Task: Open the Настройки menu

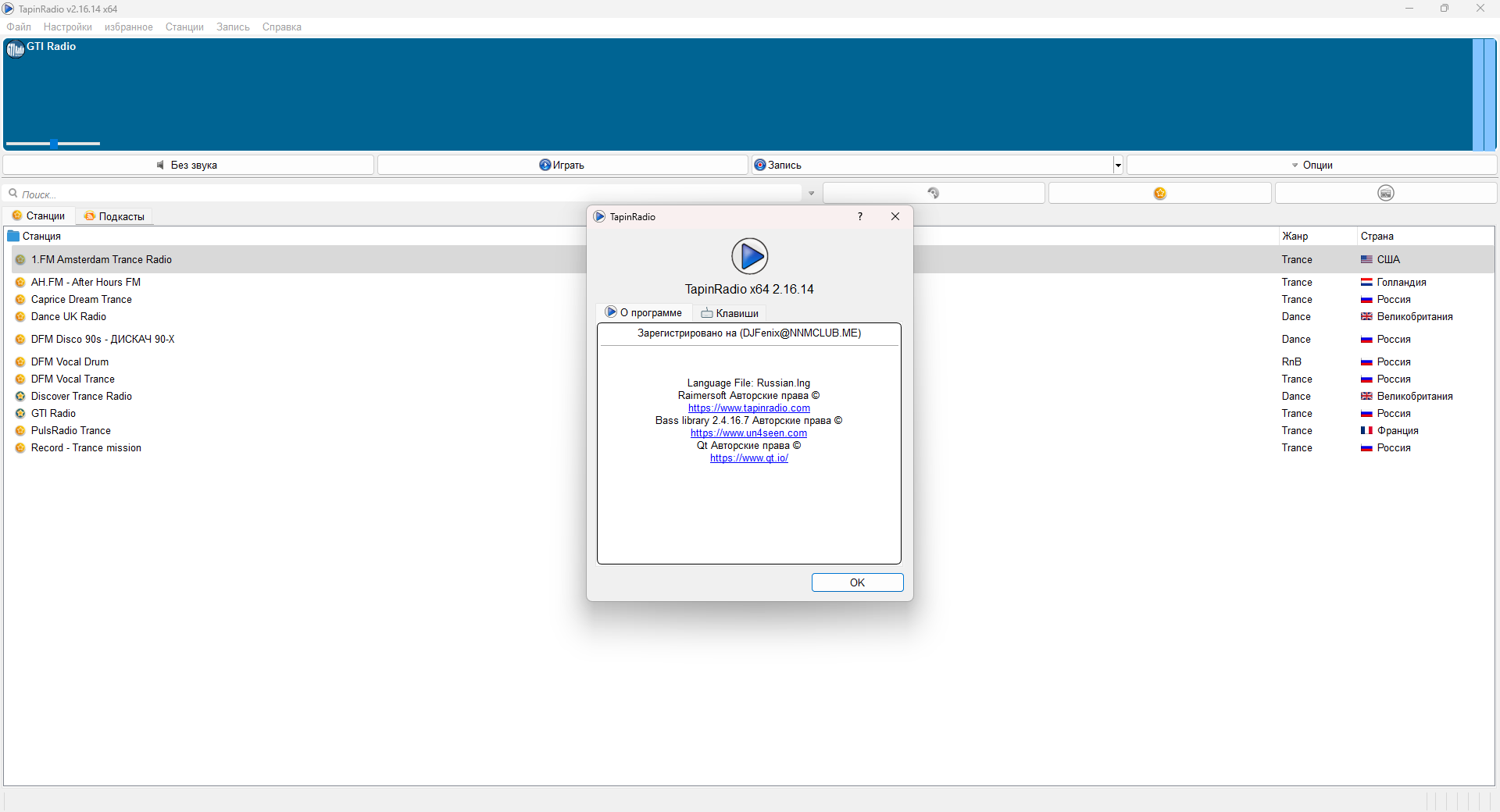Action: click(x=68, y=27)
